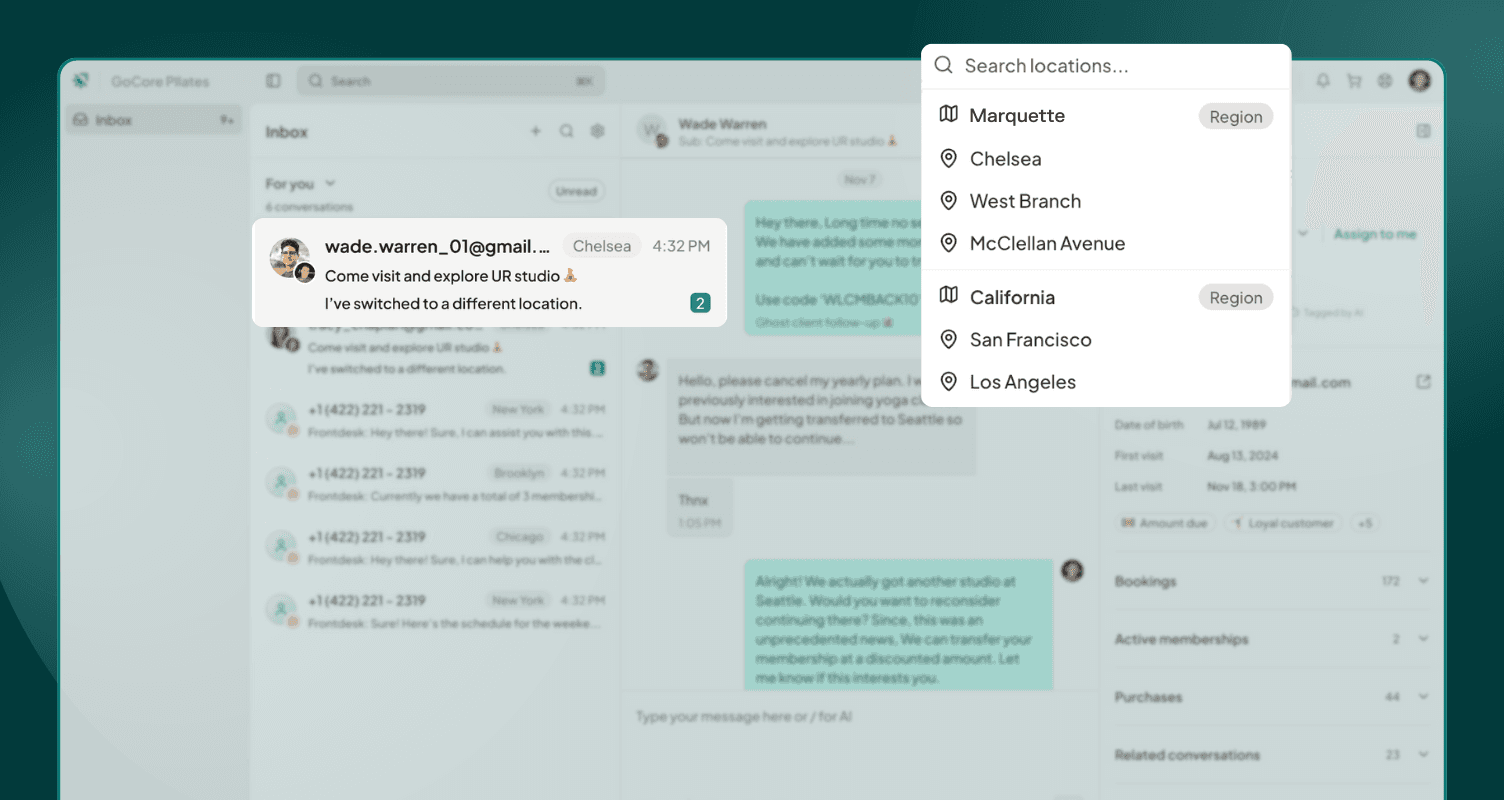Select Chelsea from the locations list
Viewport: 1504px width, 800px height.
[x=1004, y=158]
